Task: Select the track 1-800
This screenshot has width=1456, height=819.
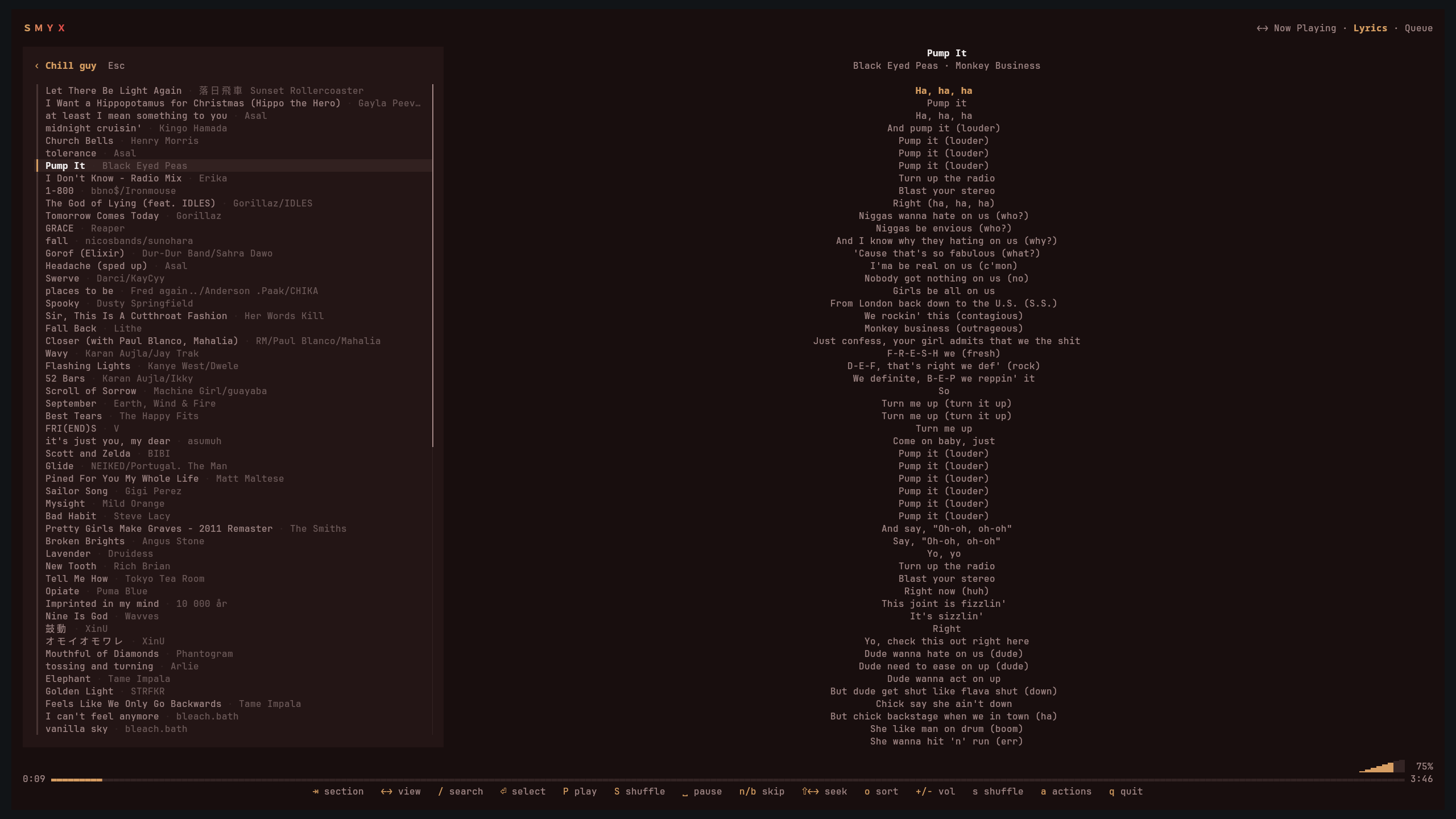Action: point(234,191)
